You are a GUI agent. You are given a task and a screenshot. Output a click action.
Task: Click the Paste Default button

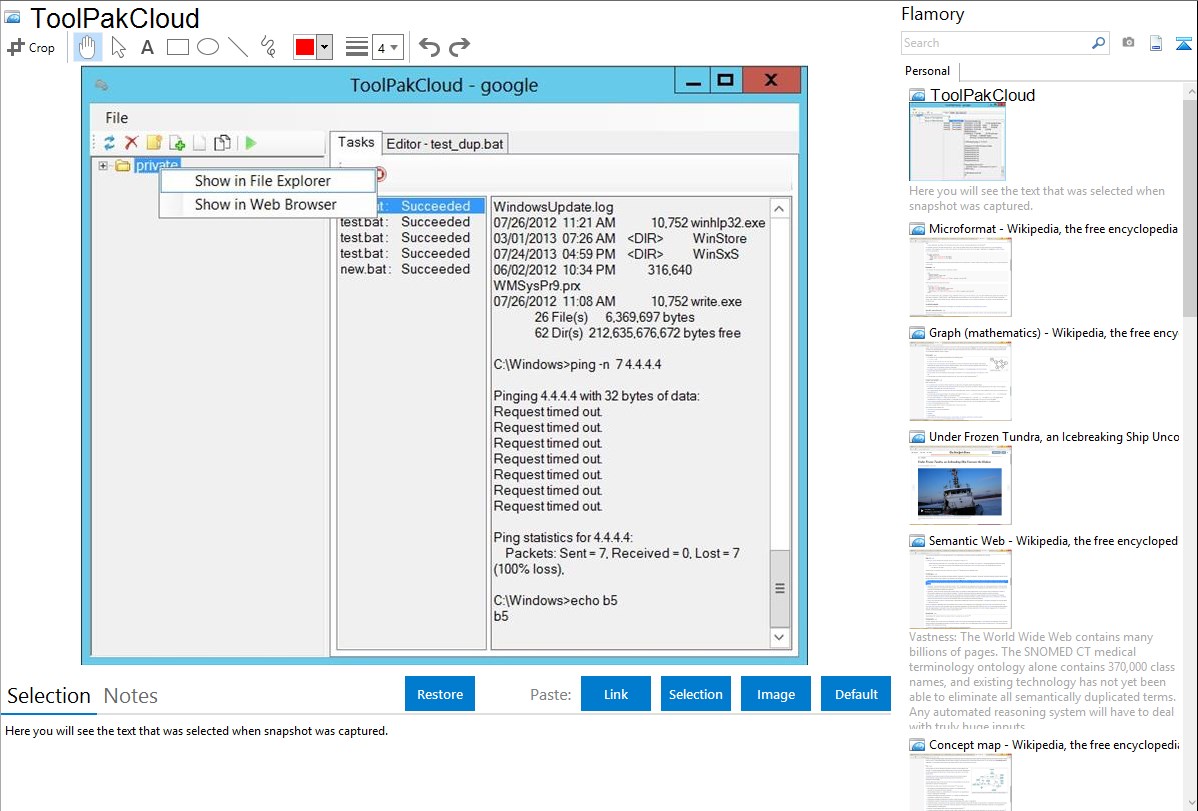pos(856,694)
